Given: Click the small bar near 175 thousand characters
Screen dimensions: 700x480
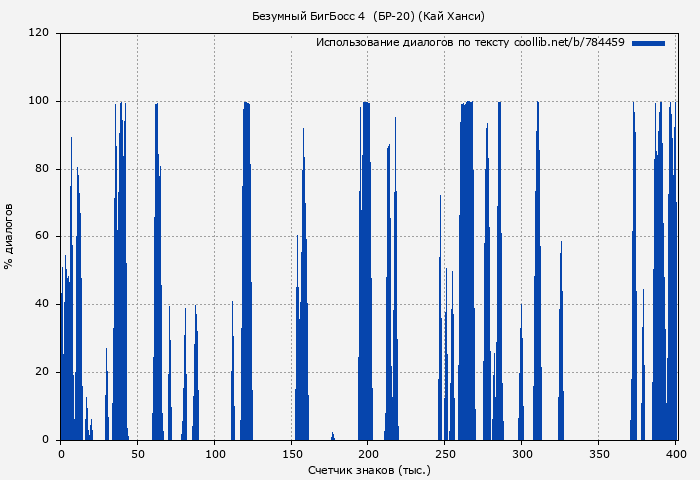Looking at the screenshot, I should click(x=333, y=436).
